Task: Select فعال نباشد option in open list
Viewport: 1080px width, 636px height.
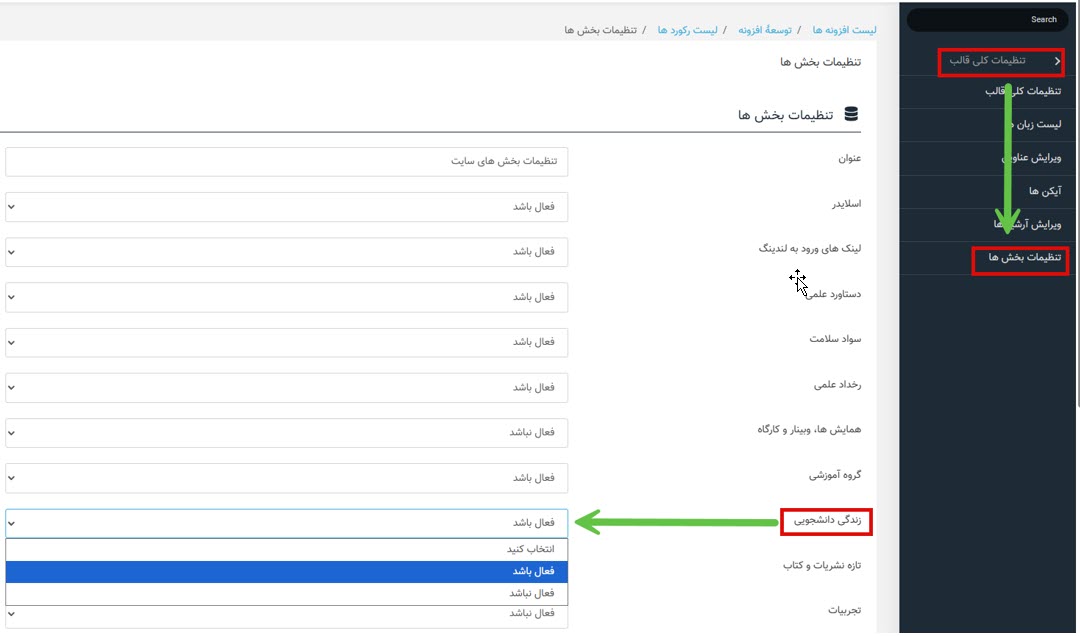Action: click(x=286, y=593)
